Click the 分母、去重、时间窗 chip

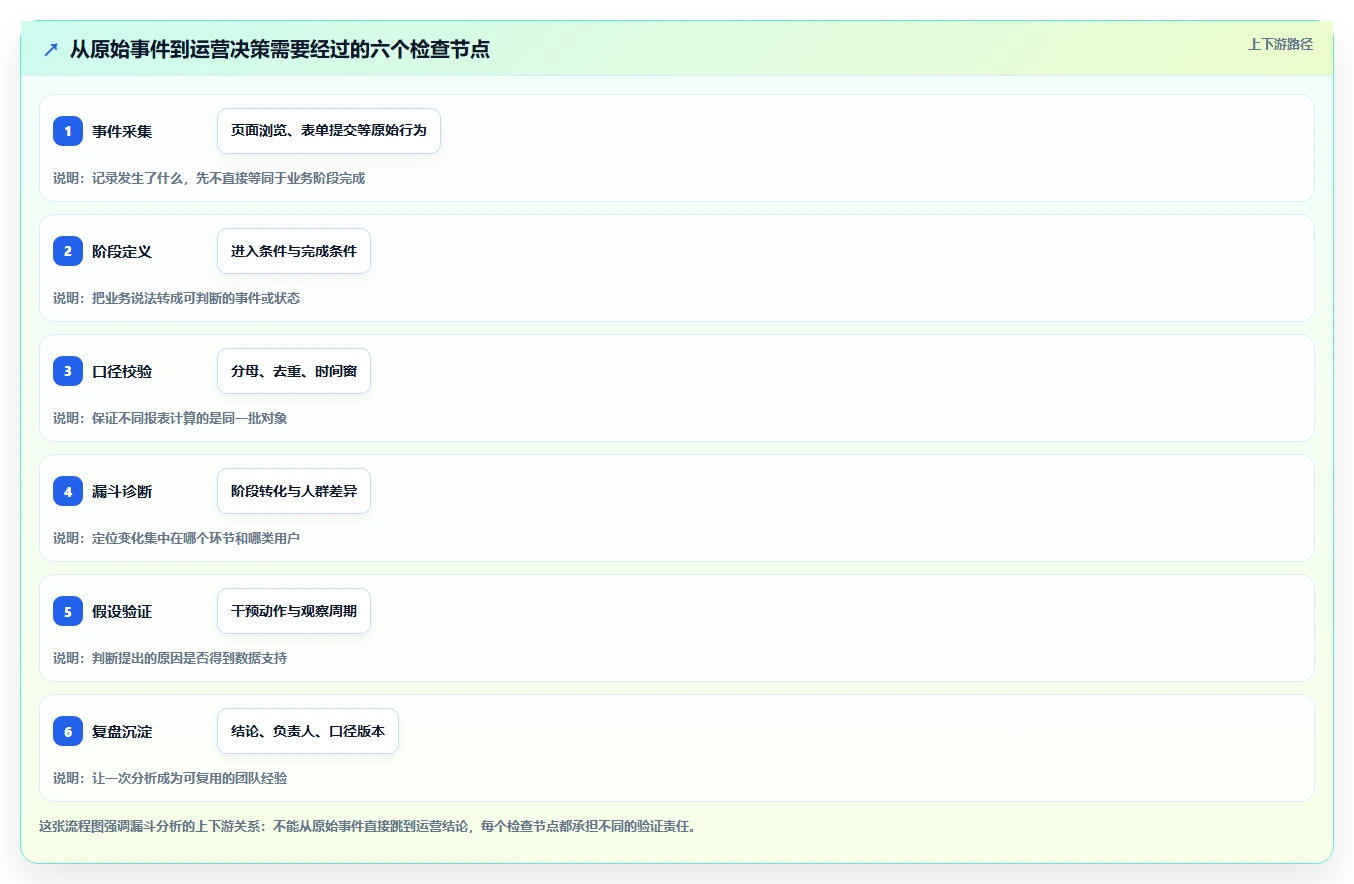(x=294, y=371)
